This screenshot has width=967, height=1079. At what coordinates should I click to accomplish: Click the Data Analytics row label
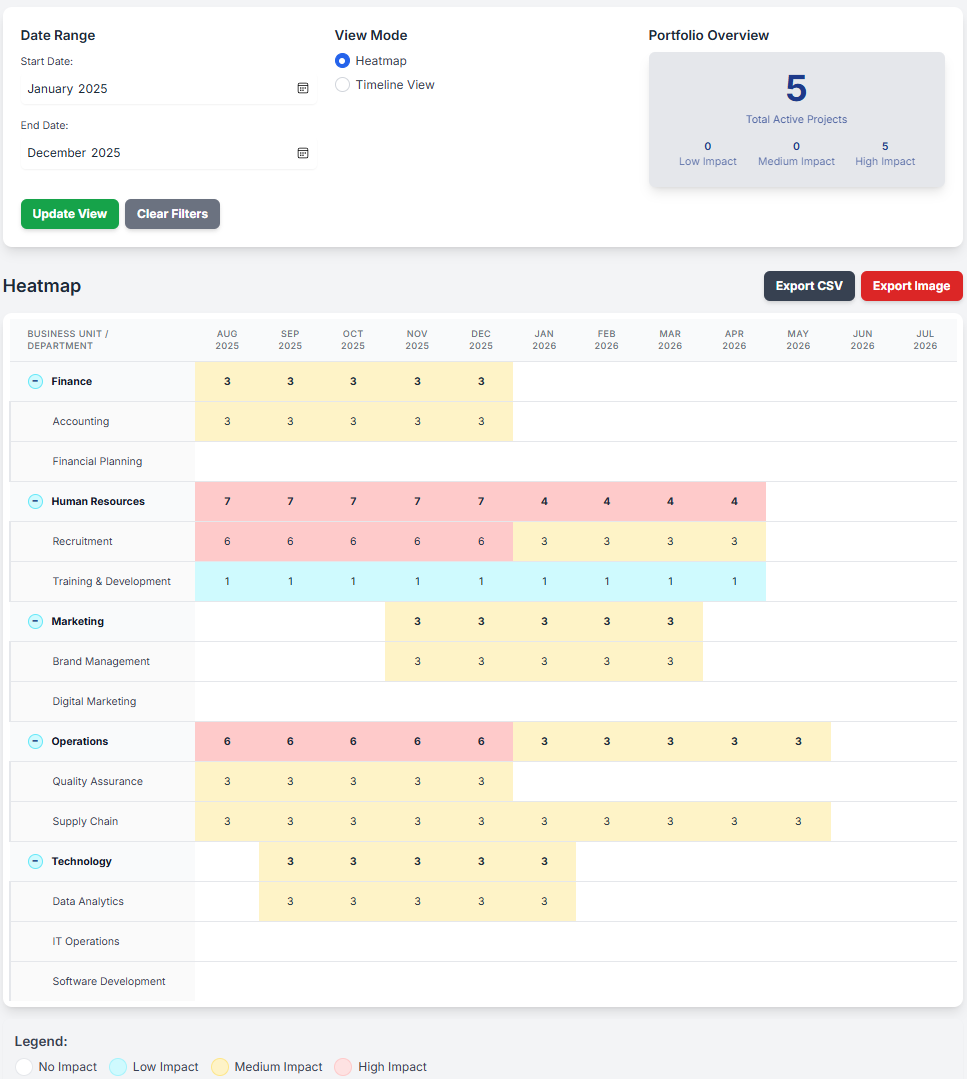(x=88, y=901)
